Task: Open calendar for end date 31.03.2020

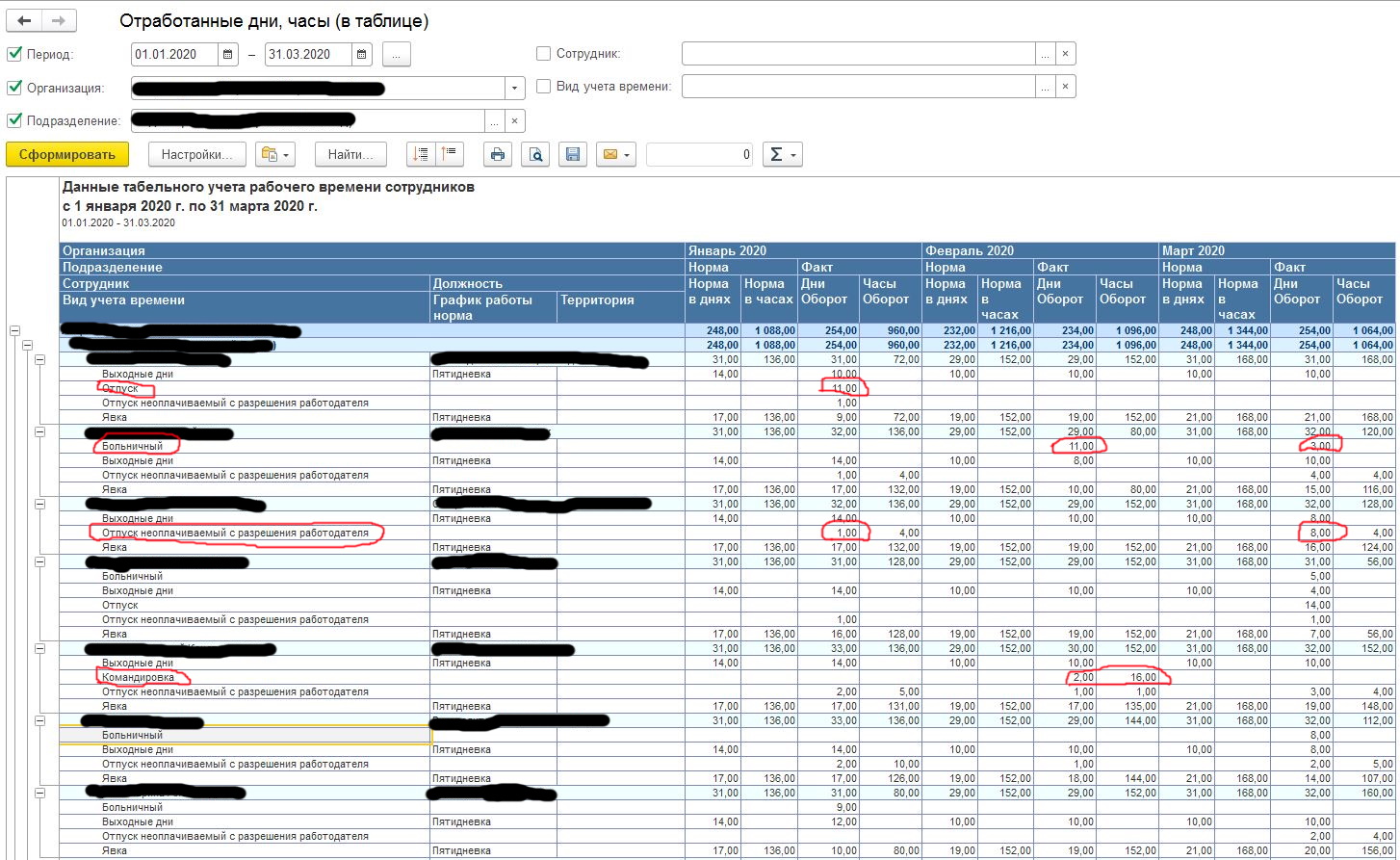Action: (362, 55)
